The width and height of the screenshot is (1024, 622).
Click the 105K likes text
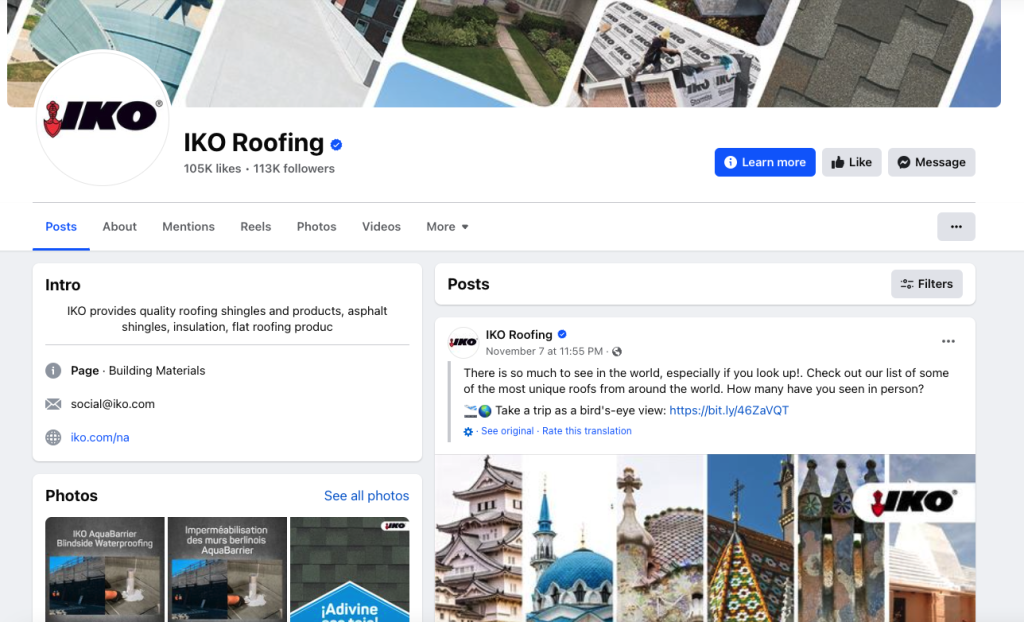click(212, 169)
